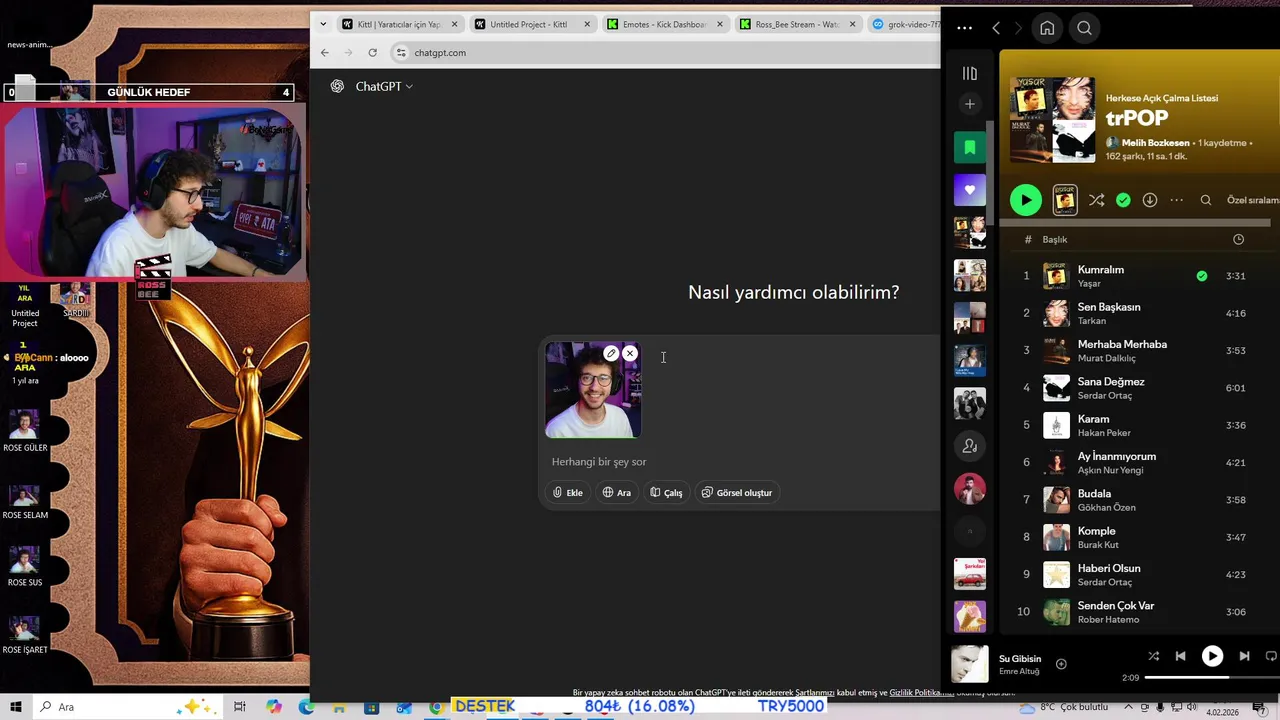
Task: Seek on the Spotify playback progress bar
Action: pyautogui.click(x=1212, y=678)
